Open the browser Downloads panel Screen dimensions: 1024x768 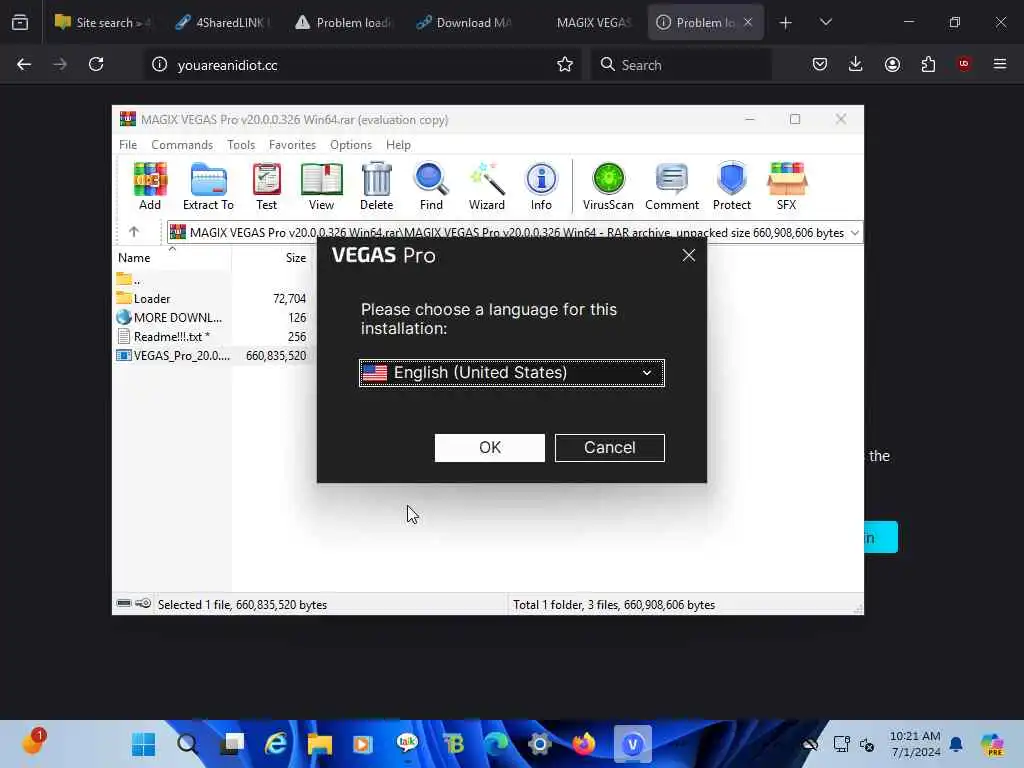(x=856, y=64)
